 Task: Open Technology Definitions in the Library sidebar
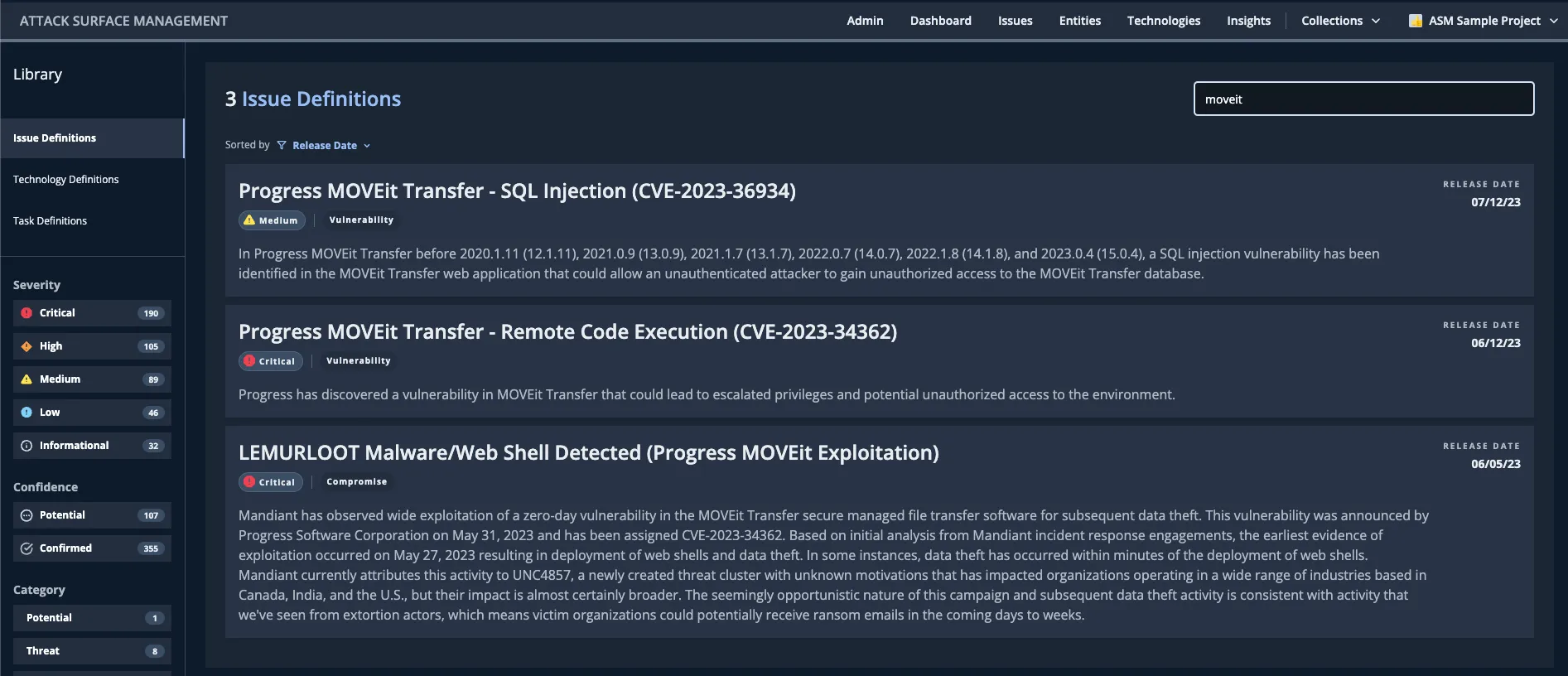click(x=66, y=180)
